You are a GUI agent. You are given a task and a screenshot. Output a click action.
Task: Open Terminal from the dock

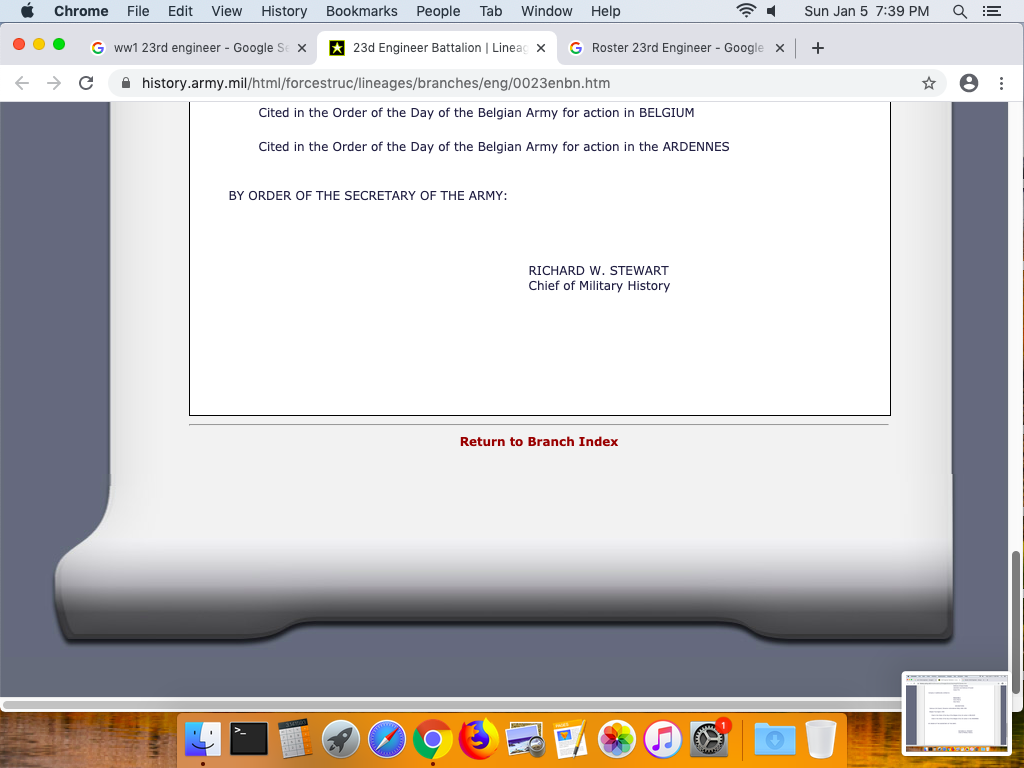click(249, 740)
